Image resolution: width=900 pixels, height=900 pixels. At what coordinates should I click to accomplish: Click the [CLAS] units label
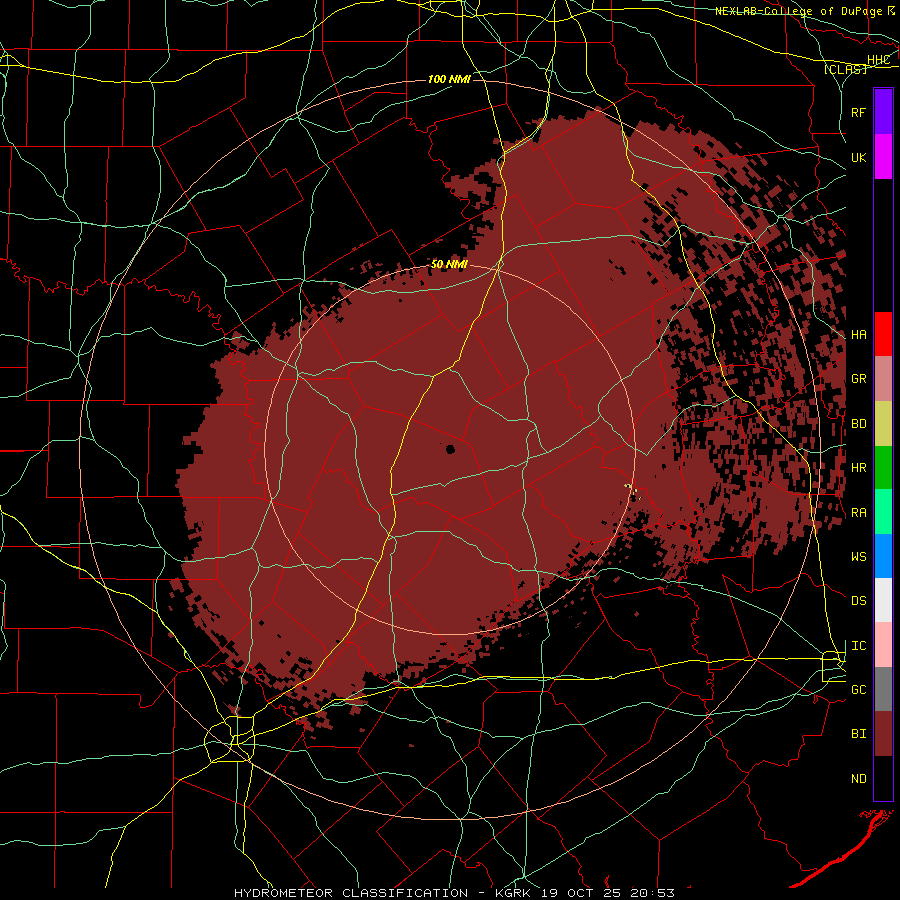845,69
